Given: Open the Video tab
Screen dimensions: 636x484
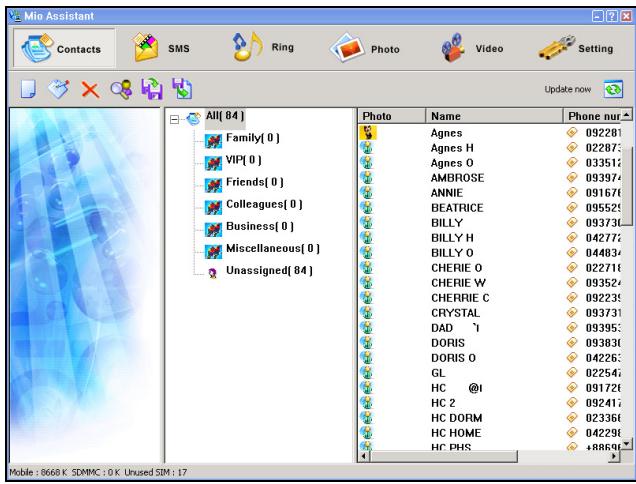Looking at the screenshot, I should click(472, 48).
